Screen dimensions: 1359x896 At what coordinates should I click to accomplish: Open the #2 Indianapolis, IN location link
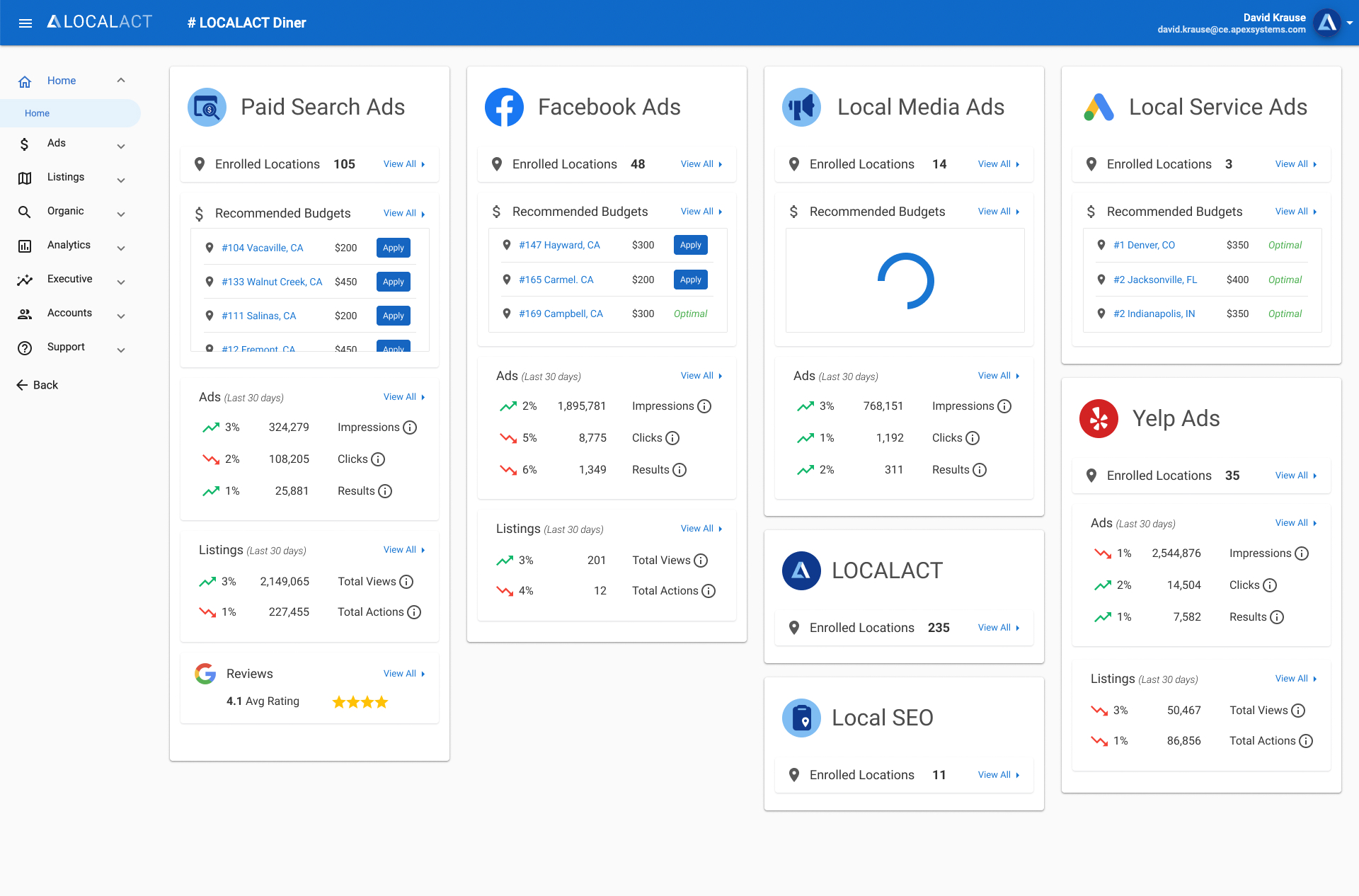[1154, 314]
